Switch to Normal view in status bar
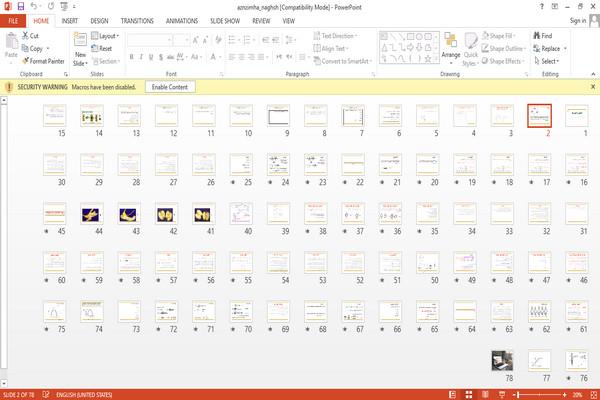 tap(452, 394)
